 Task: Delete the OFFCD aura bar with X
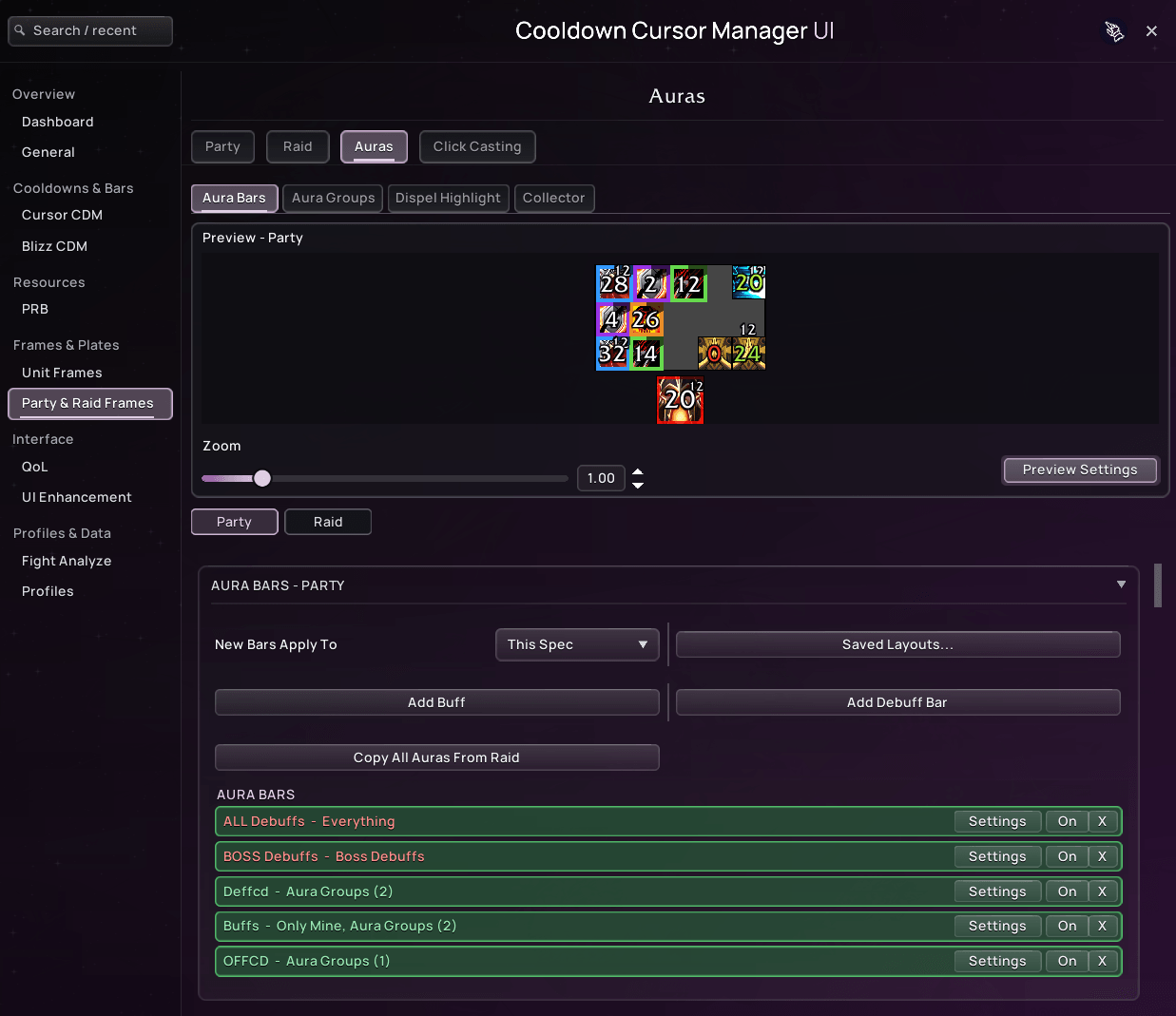coord(1102,961)
